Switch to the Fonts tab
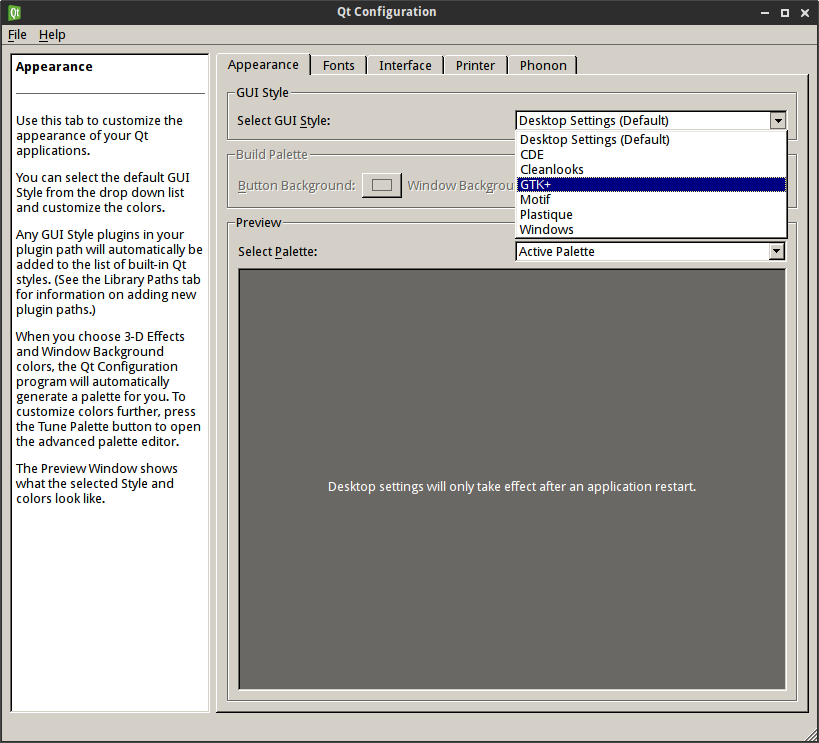The image size is (819, 743). (338, 66)
